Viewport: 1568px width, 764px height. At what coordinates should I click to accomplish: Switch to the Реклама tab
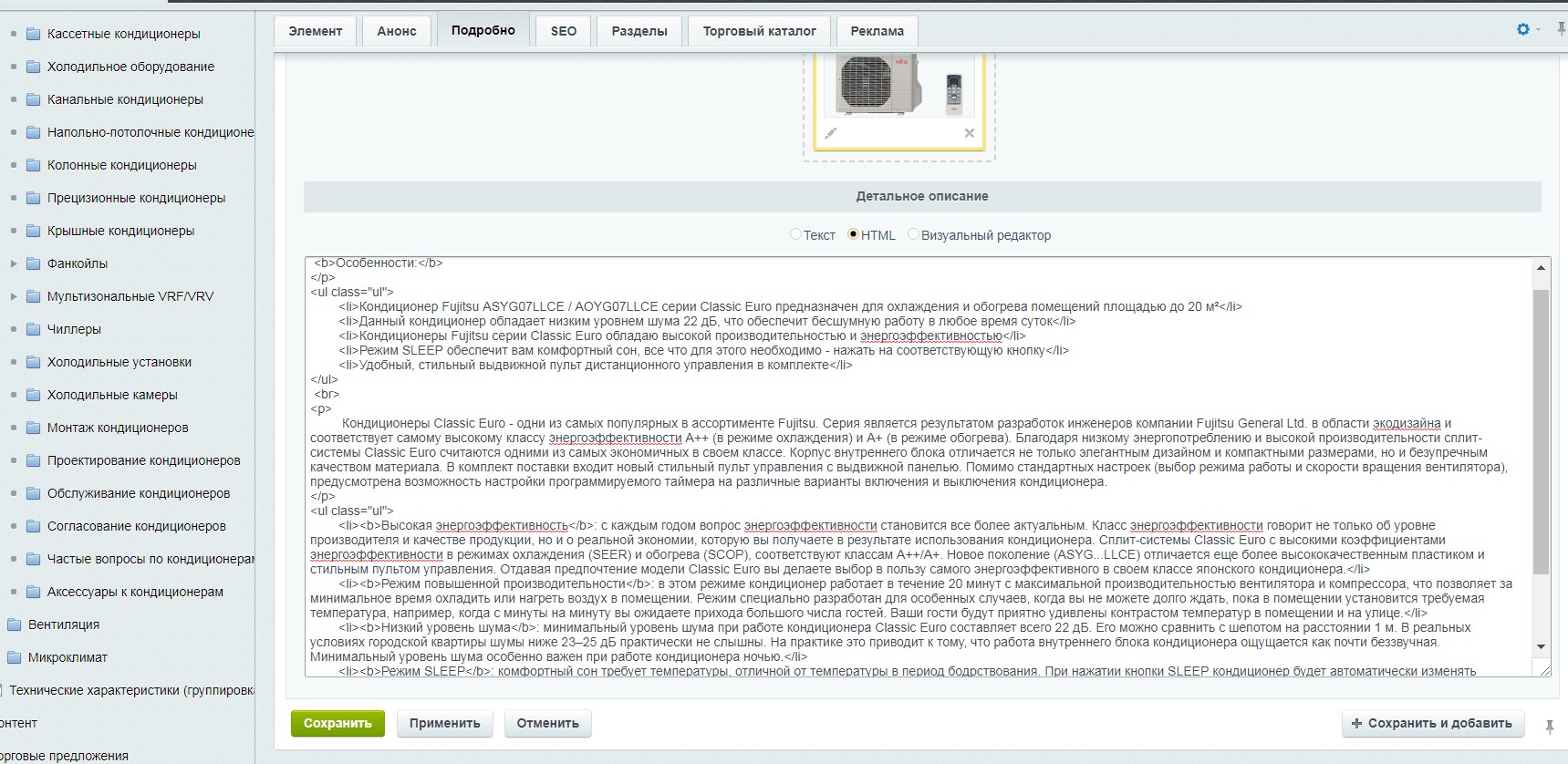877,31
